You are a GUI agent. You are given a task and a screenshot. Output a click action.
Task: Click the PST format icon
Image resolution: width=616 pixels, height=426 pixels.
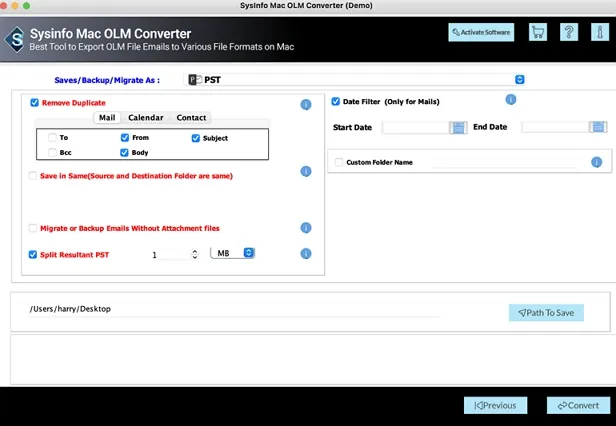[x=195, y=80]
